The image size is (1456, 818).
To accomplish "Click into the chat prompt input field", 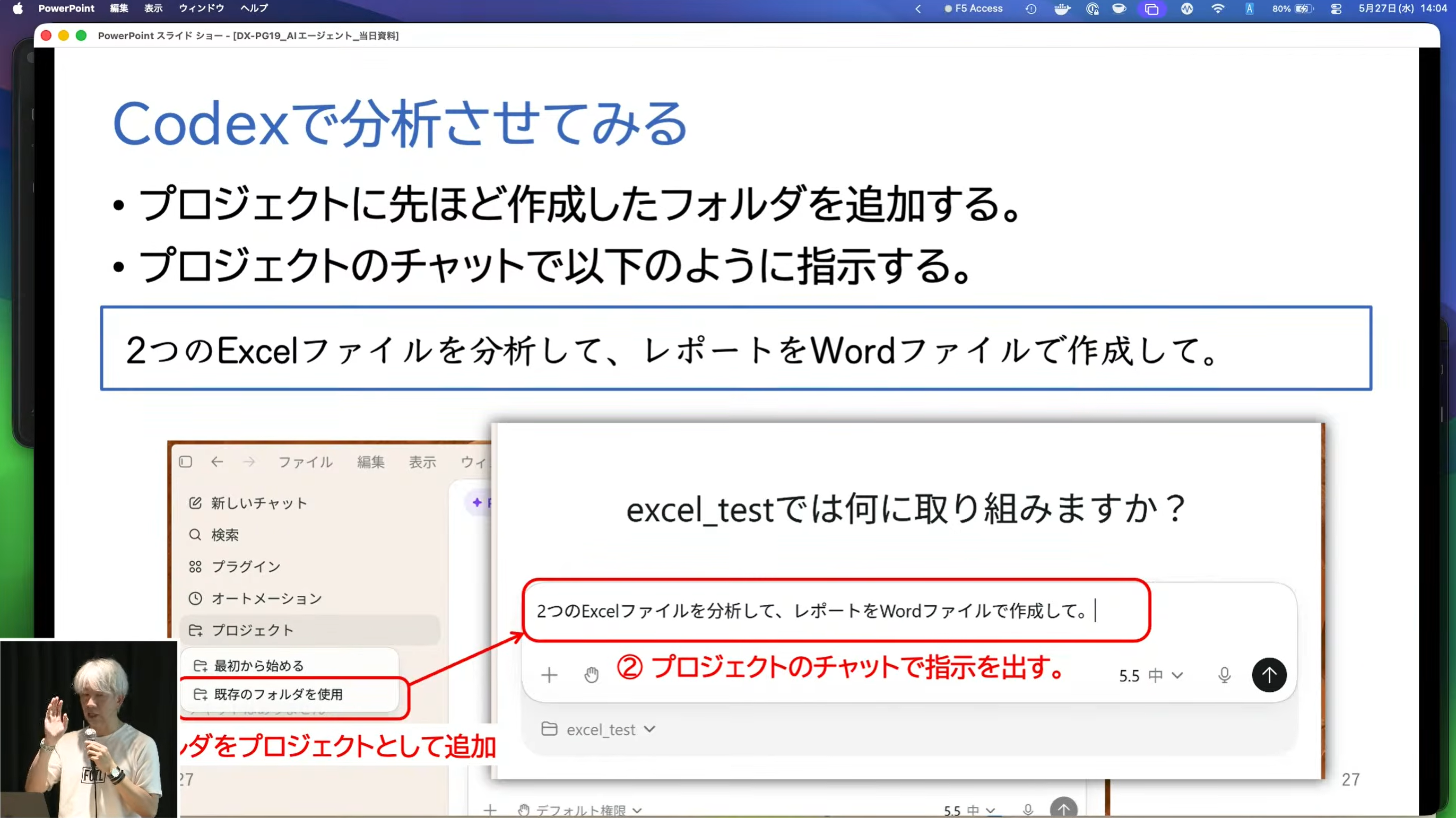I will [x=837, y=611].
